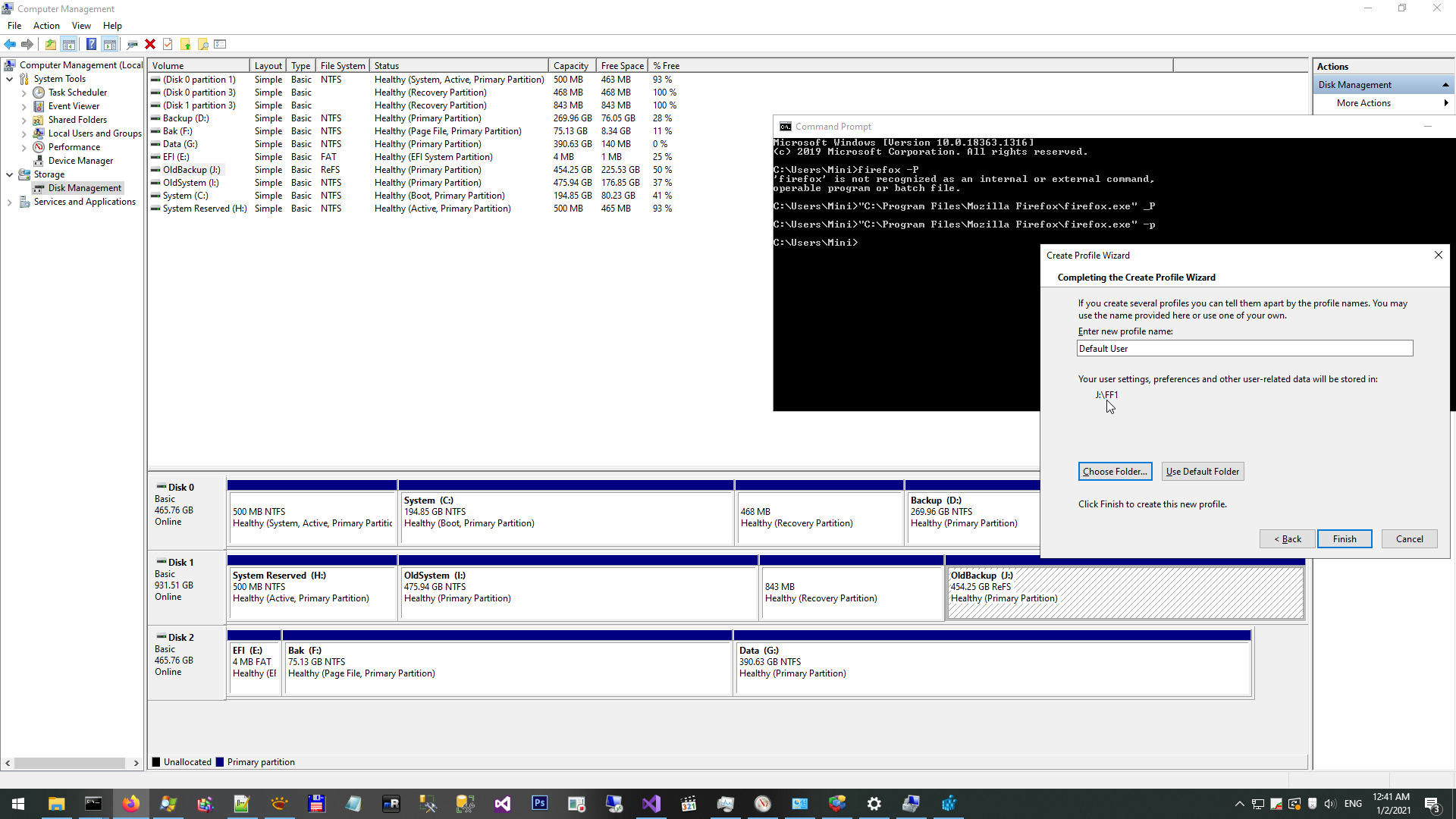The height and width of the screenshot is (819, 1456).
Task: Click the blue Back arrow in toolbar
Action: [10, 44]
